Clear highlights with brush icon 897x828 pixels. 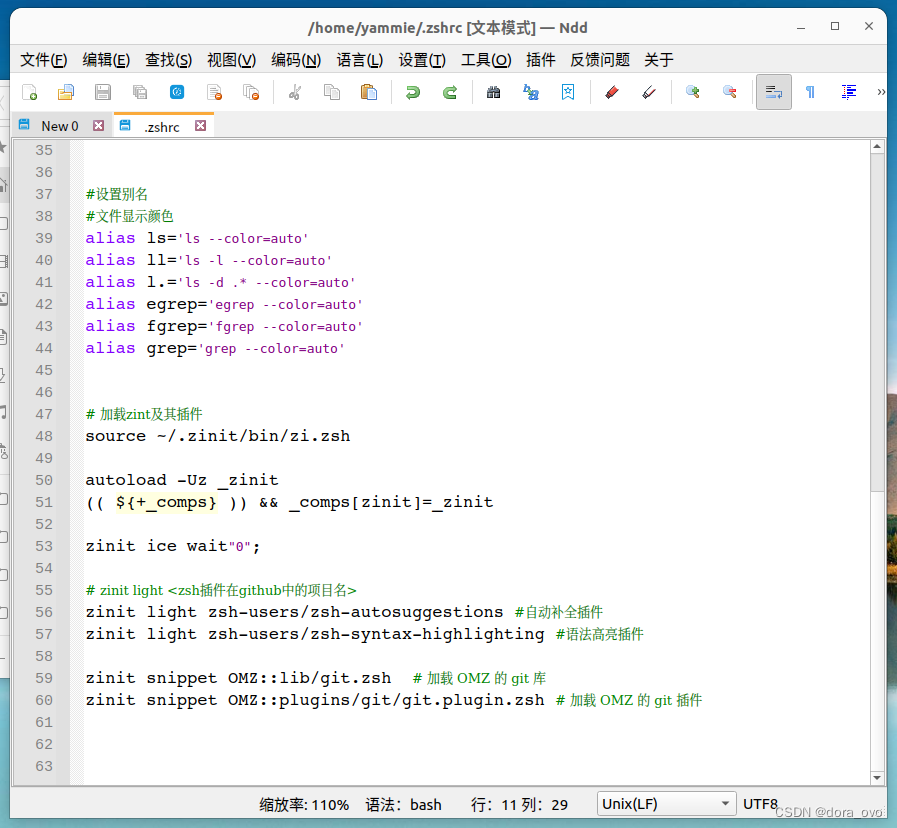pyautogui.click(x=649, y=92)
